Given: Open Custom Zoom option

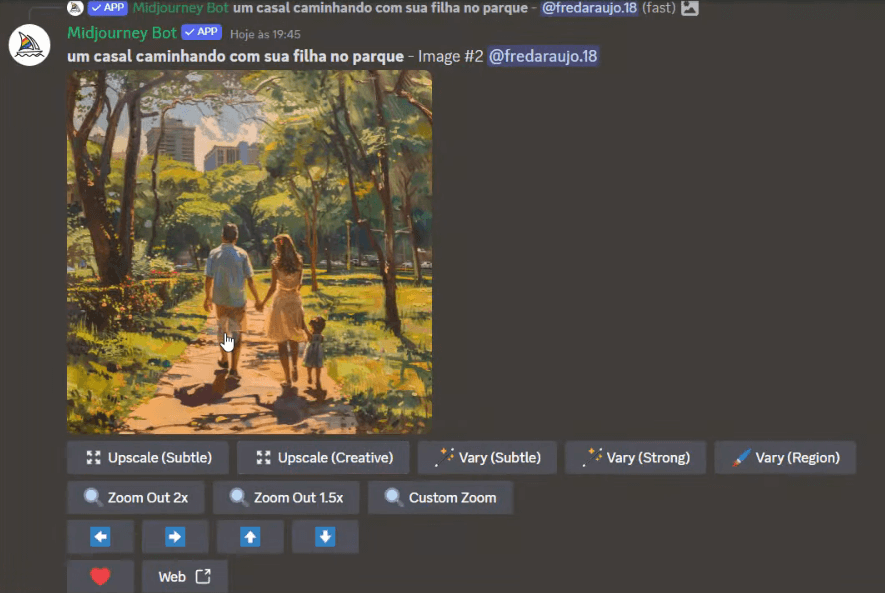Looking at the screenshot, I should click(440, 498).
